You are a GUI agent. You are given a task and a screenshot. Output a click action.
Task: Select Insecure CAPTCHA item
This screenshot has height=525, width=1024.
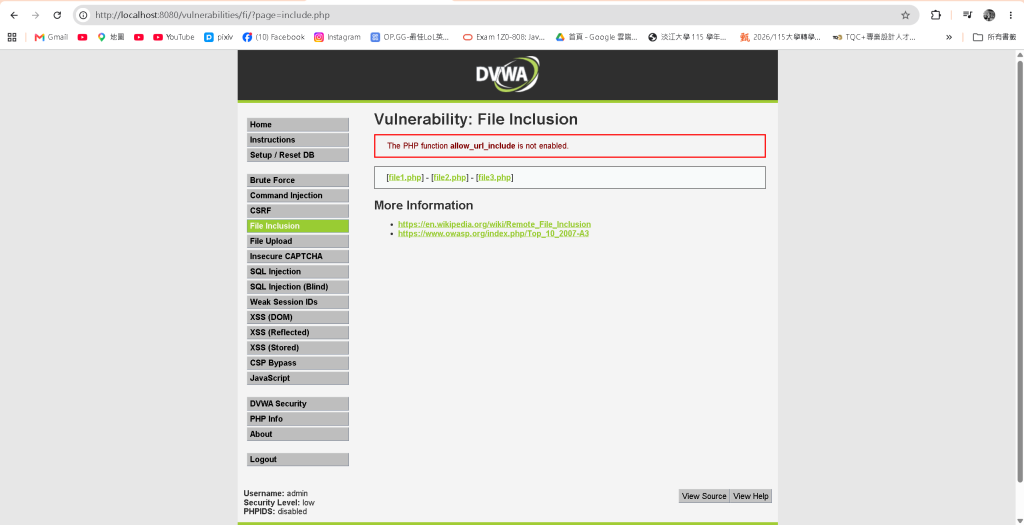pyautogui.click(x=298, y=256)
